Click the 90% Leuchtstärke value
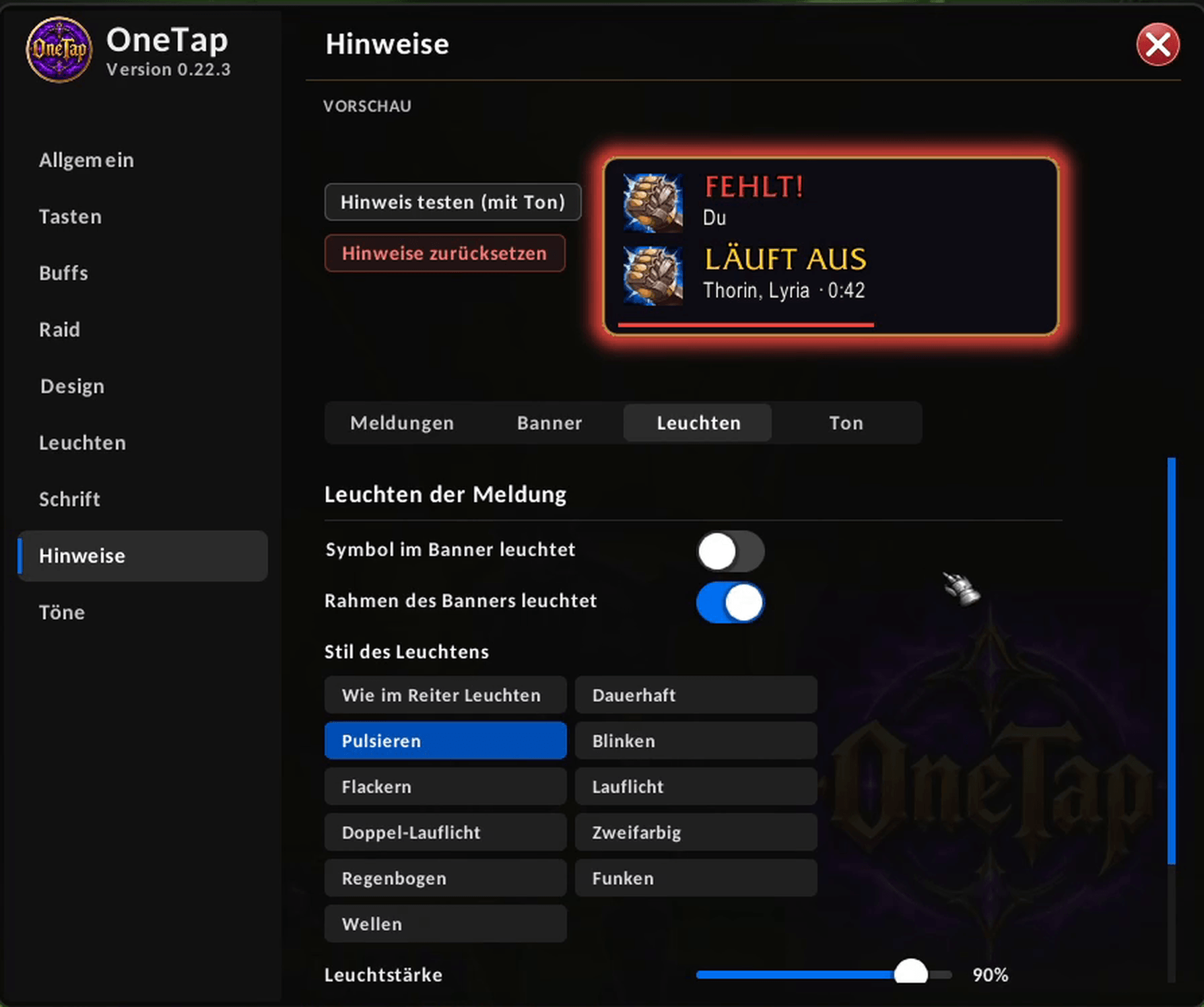 990,975
